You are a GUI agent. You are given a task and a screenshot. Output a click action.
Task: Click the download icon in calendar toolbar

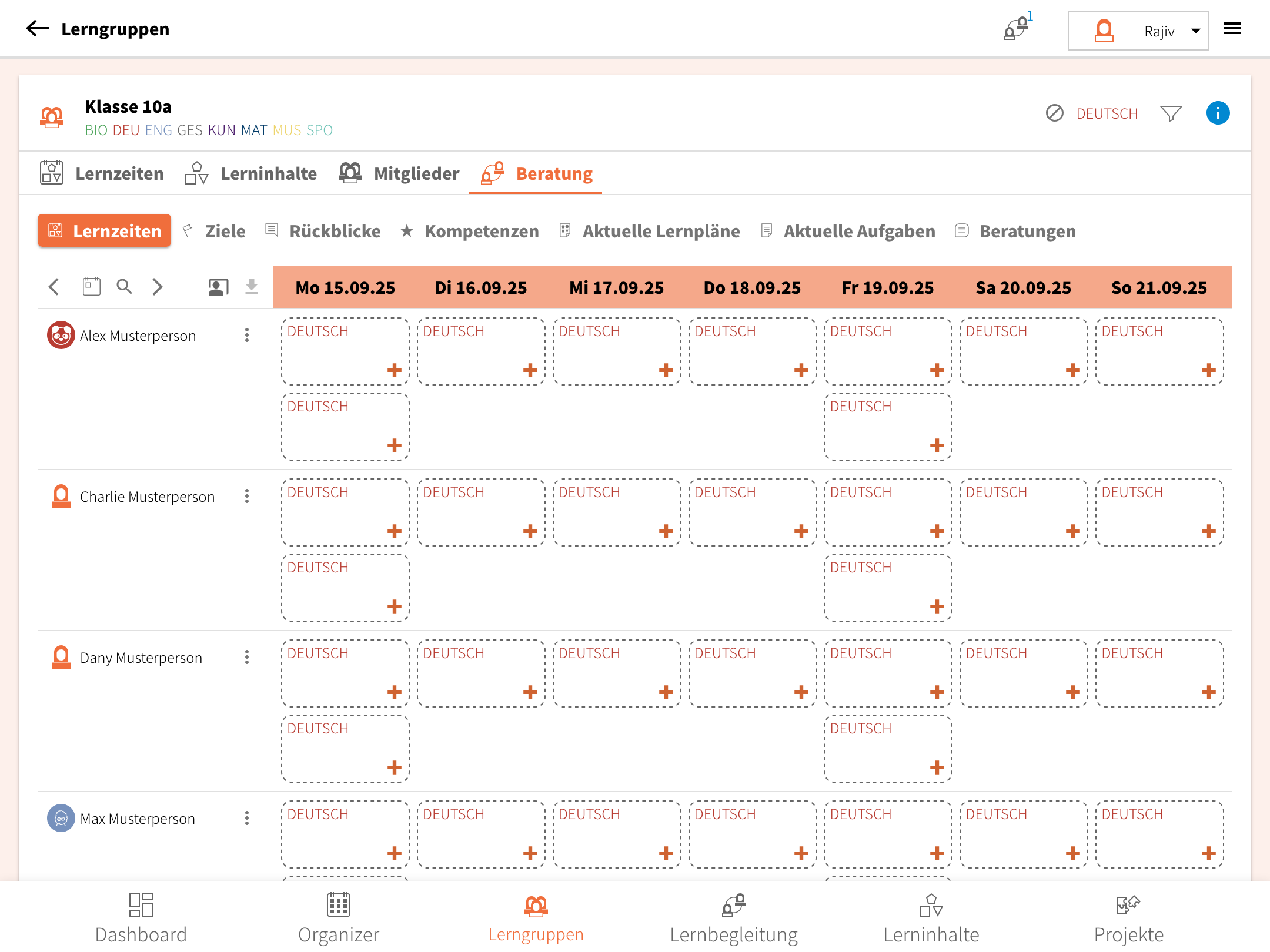252,287
